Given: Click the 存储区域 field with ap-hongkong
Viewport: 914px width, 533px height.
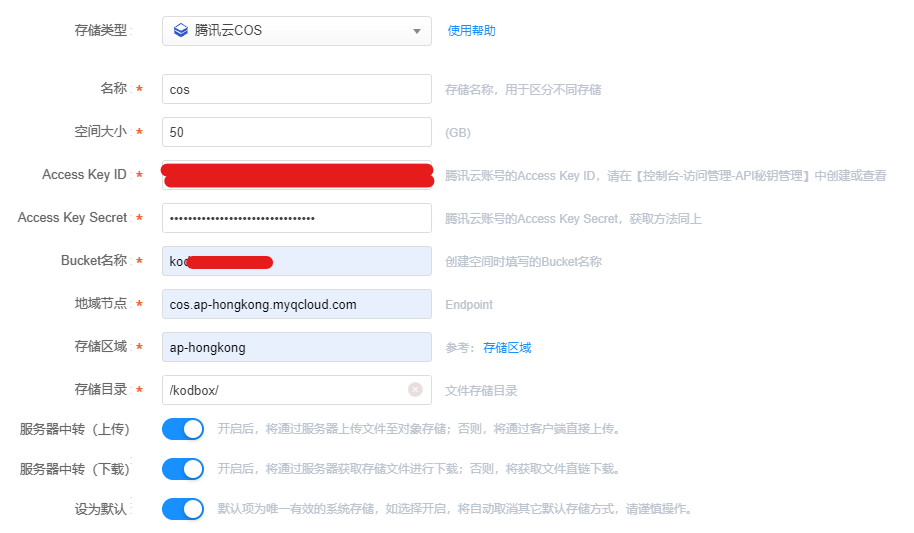Looking at the screenshot, I should (296, 347).
